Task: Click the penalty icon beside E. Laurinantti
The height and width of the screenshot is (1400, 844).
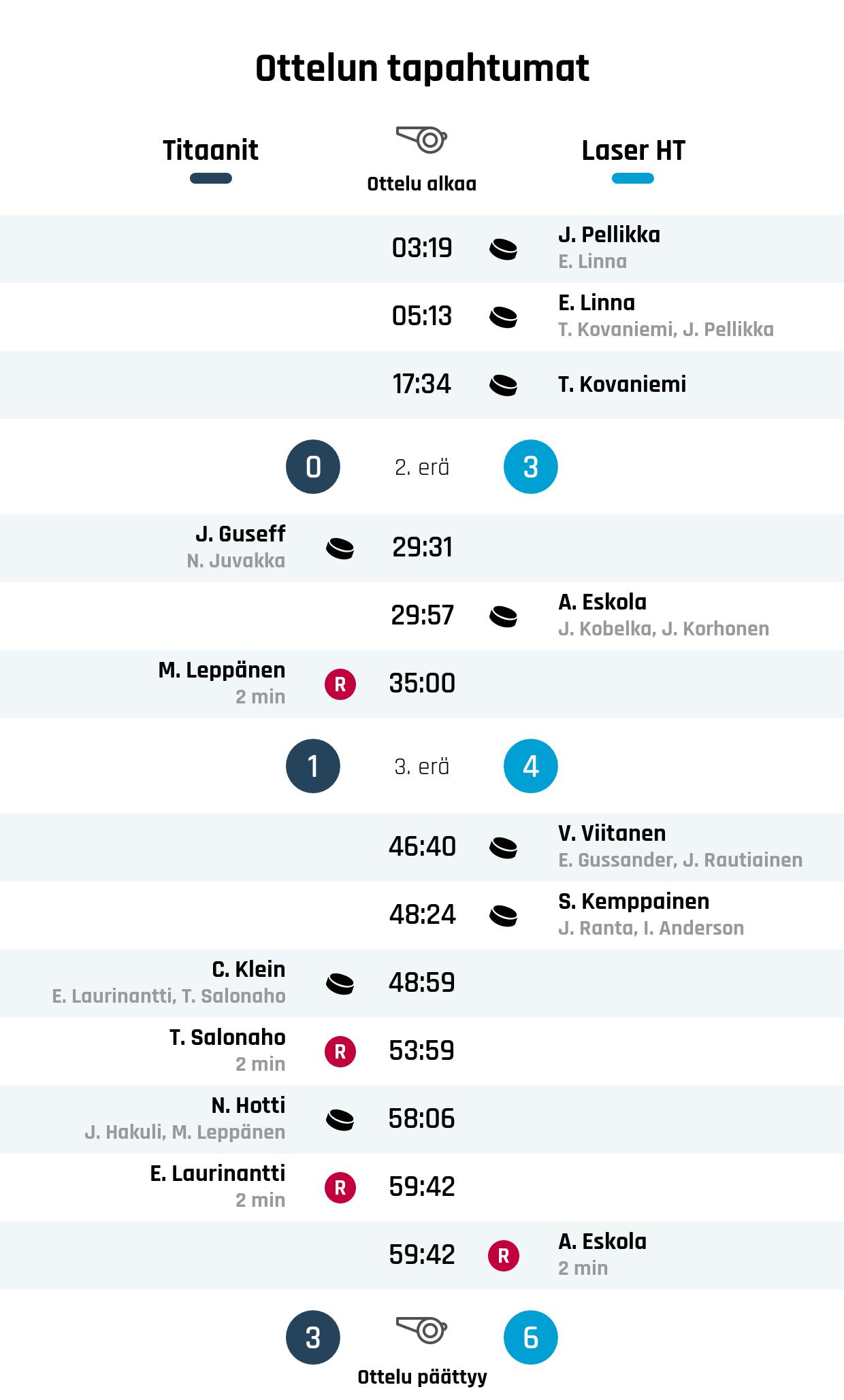Action: (340, 1188)
